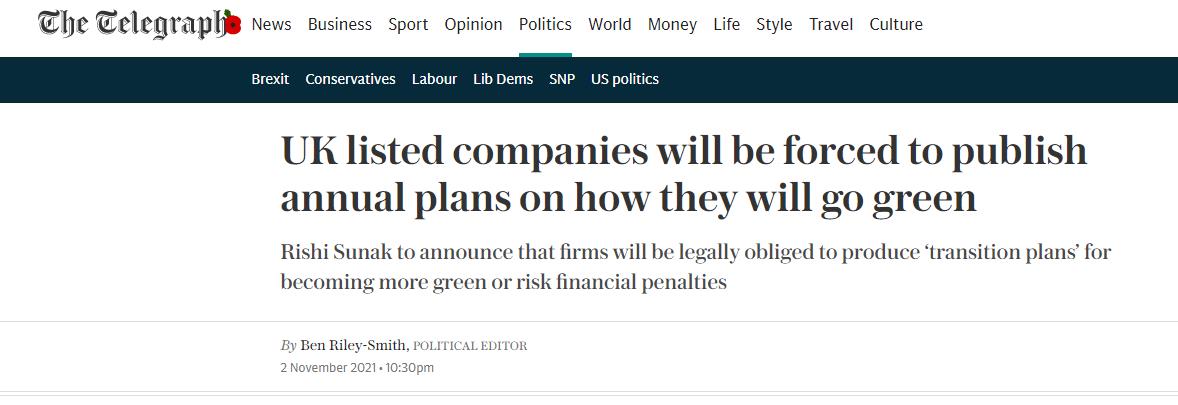Open the US politics subsection
This screenshot has height=405, width=1178.
coord(625,79)
